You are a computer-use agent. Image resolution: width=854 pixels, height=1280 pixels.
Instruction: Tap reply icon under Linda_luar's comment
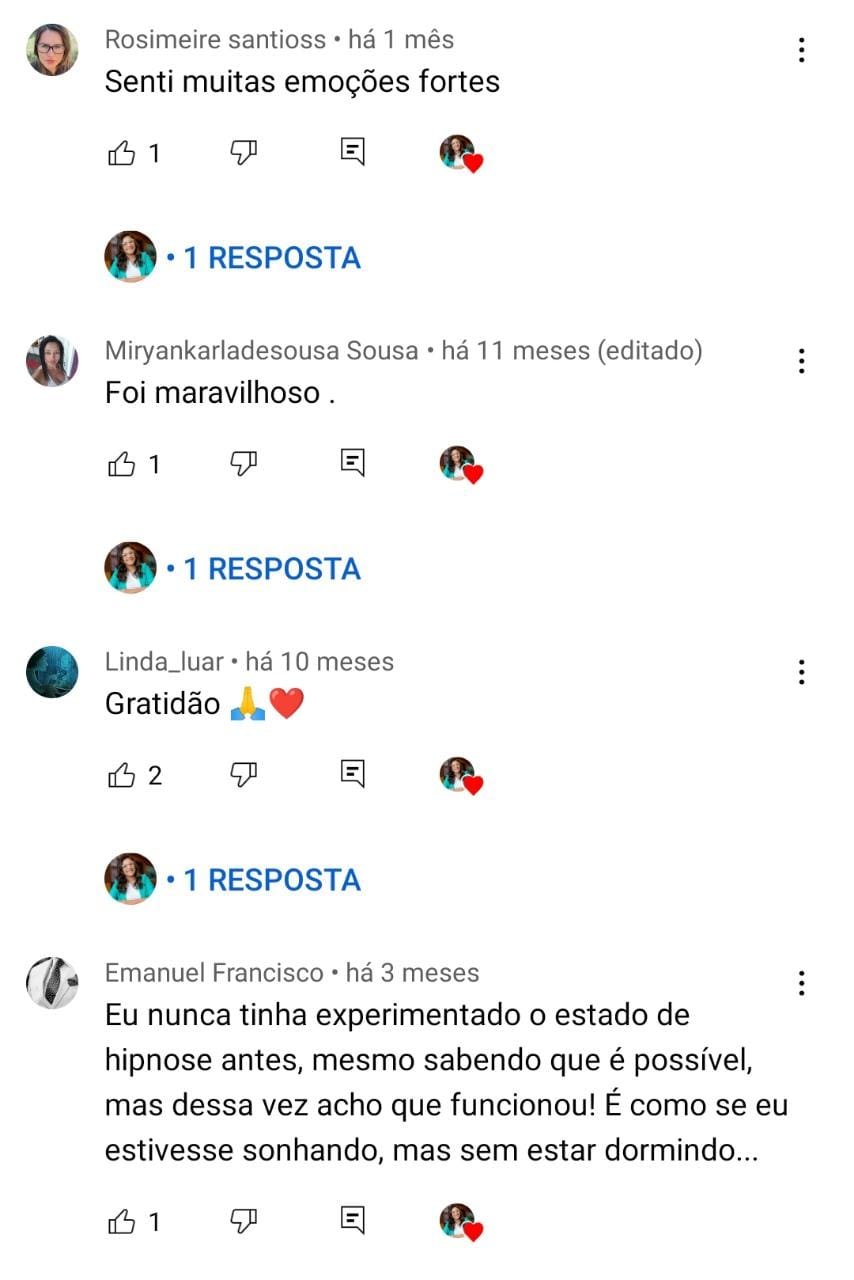(352, 773)
